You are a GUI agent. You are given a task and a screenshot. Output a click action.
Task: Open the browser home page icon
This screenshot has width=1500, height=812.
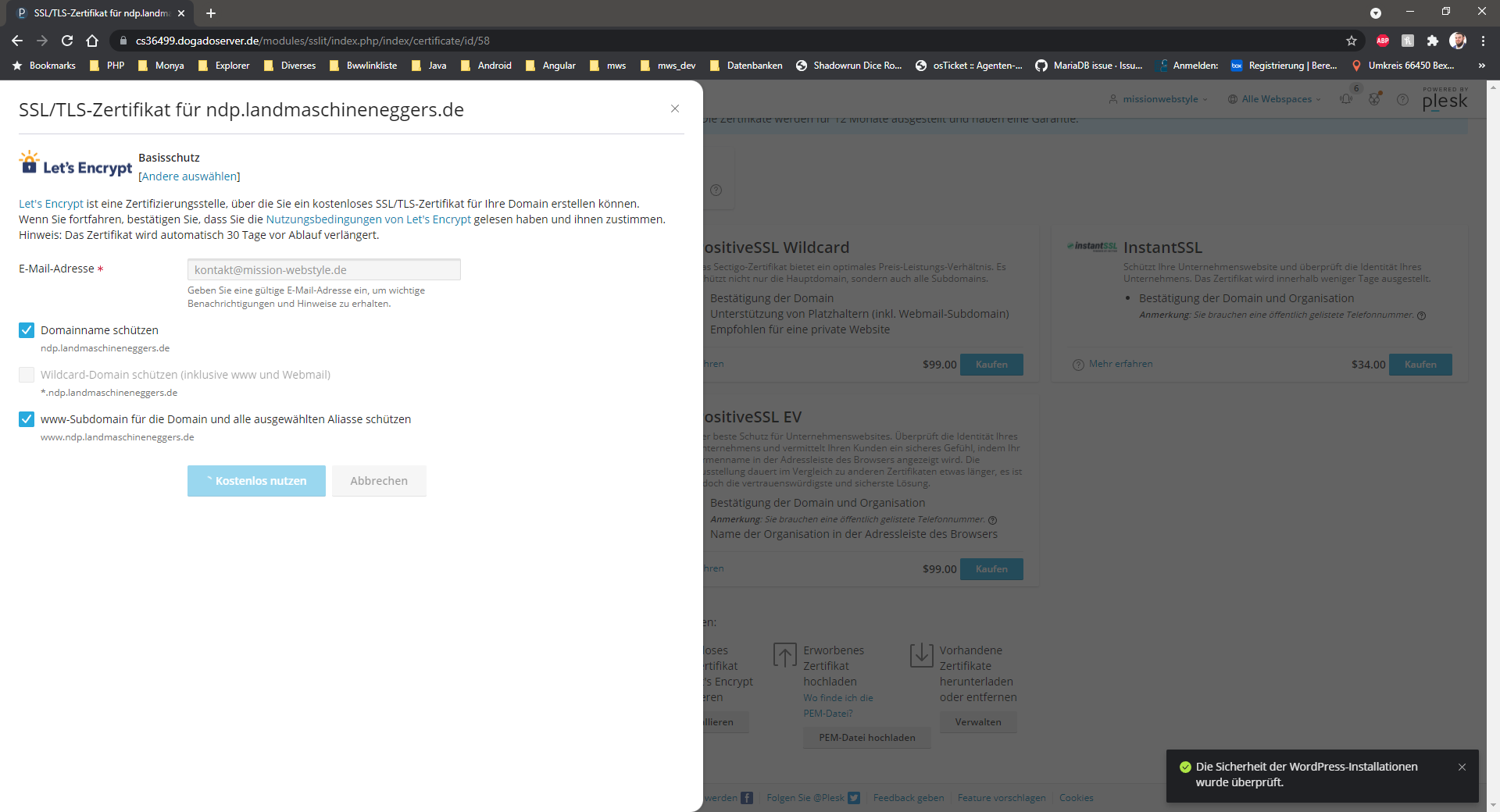click(92, 41)
